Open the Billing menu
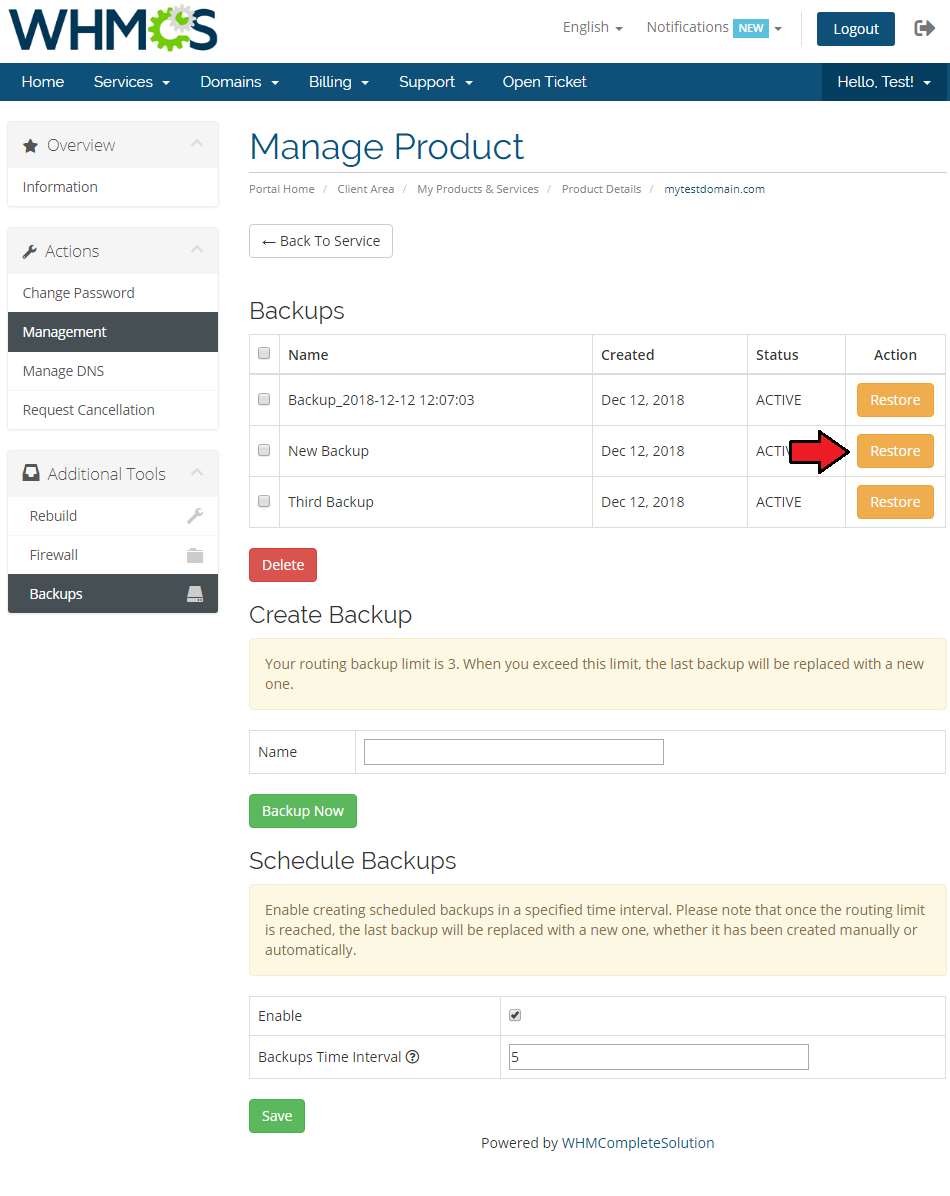Image resolution: width=950 pixels, height=1196 pixels. pyautogui.click(x=339, y=82)
